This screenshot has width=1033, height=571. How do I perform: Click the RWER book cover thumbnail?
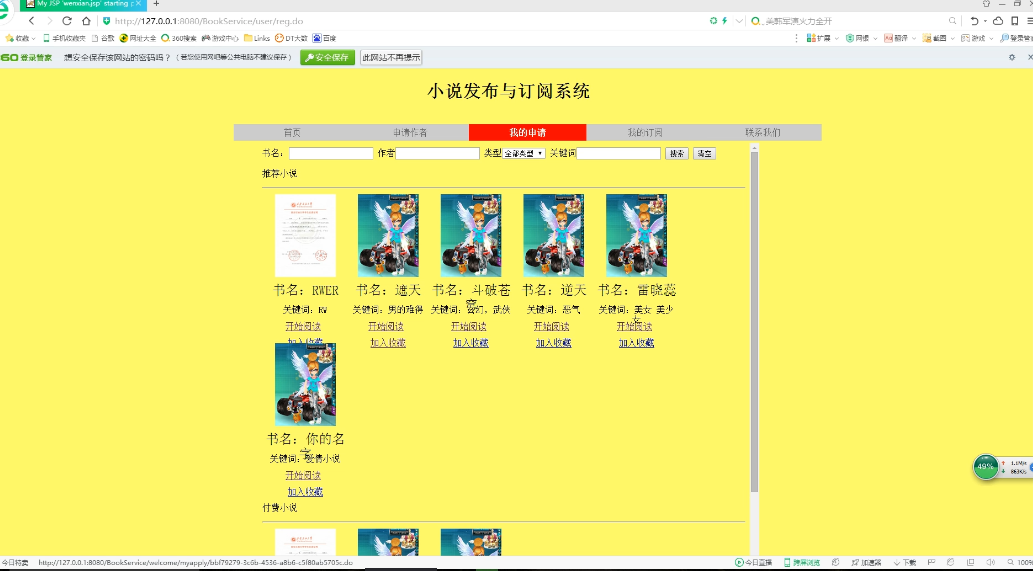point(305,235)
